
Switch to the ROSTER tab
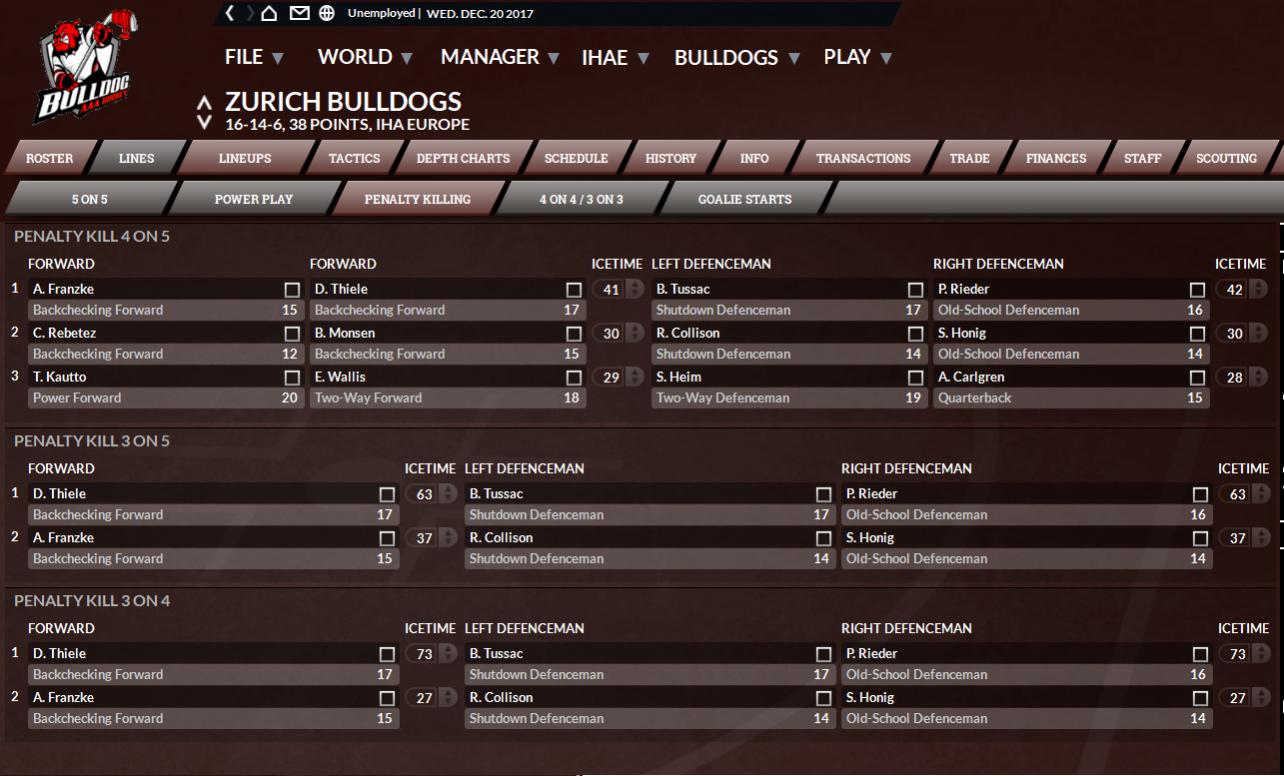49,158
